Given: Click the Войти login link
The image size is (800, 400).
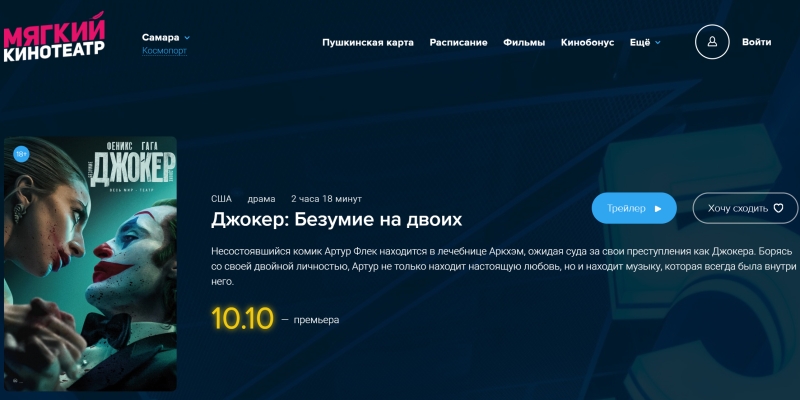Looking at the screenshot, I should 757,42.
